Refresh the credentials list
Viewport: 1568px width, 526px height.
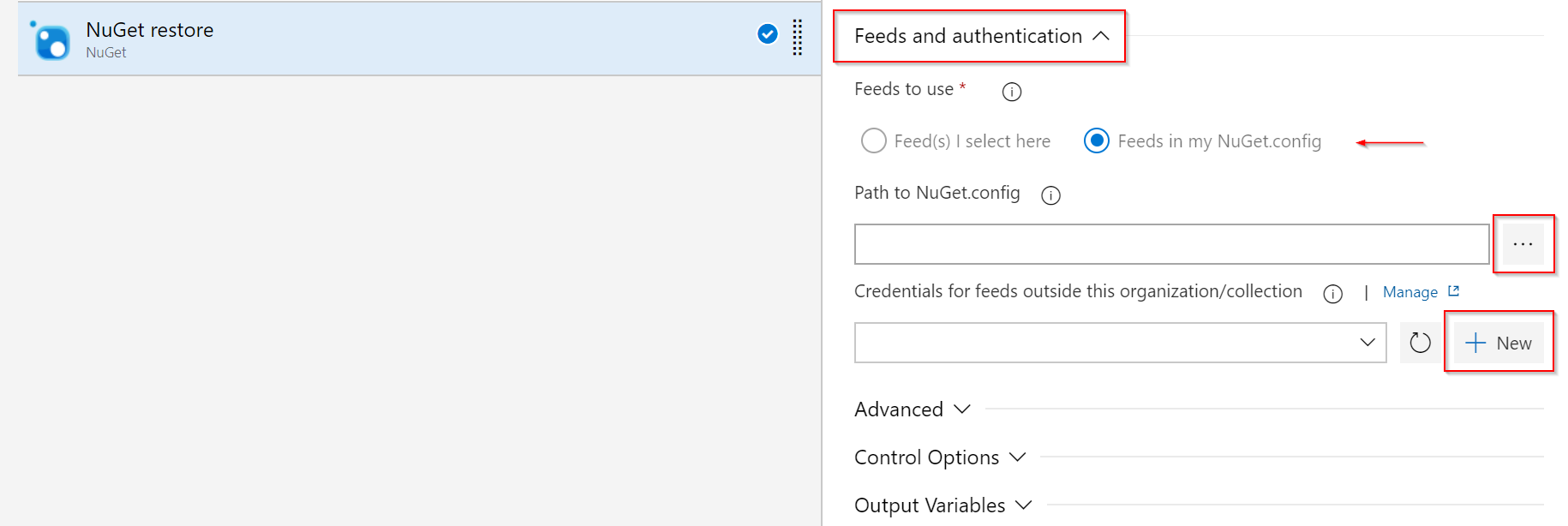(1420, 343)
